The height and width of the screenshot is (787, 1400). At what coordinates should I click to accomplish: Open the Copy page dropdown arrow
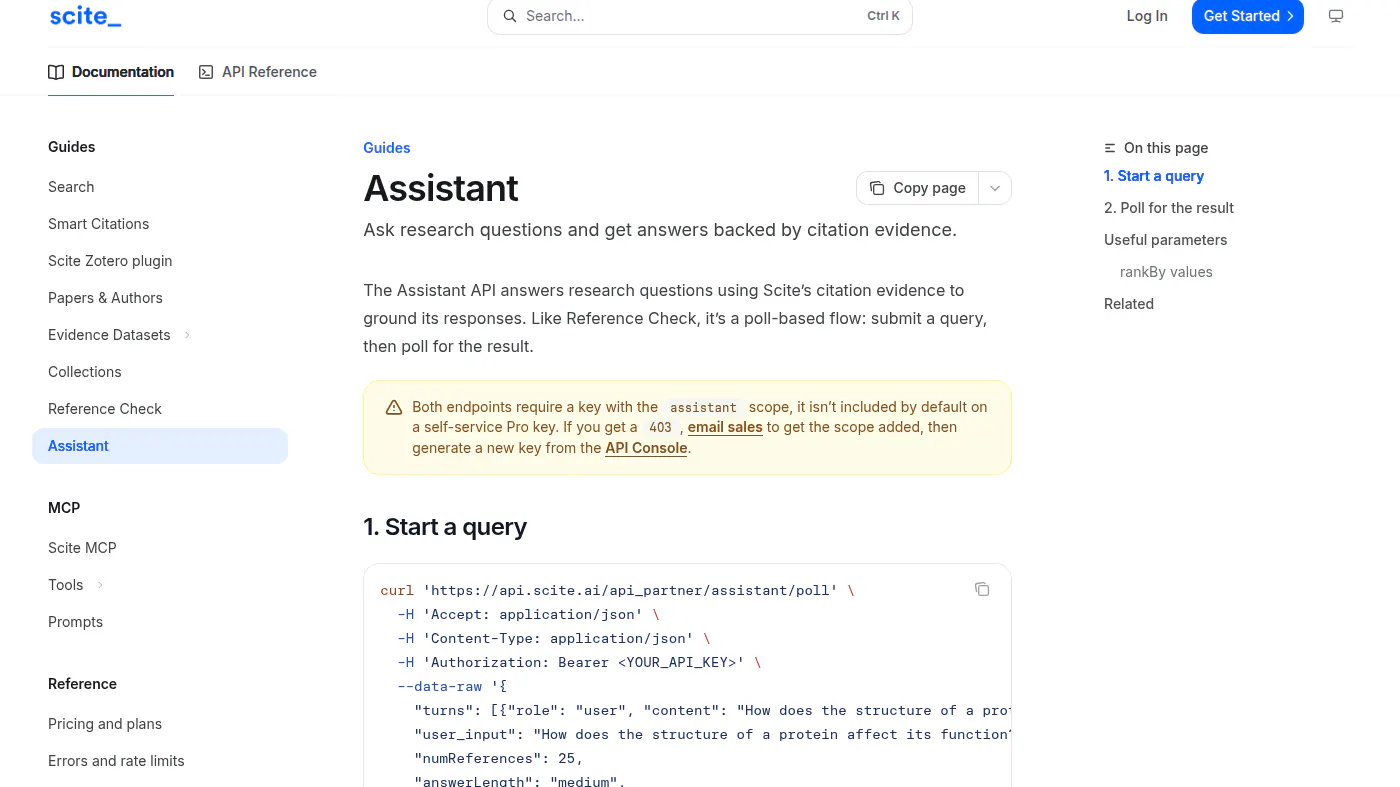click(x=994, y=188)
